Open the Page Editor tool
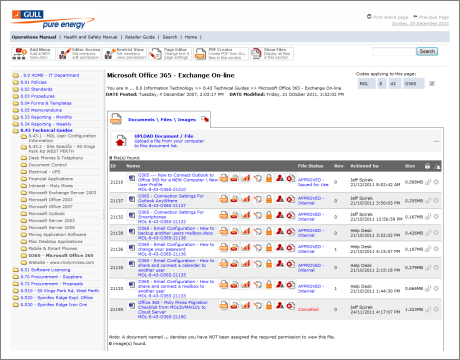The image size is (460, 360). pos(170,54)
